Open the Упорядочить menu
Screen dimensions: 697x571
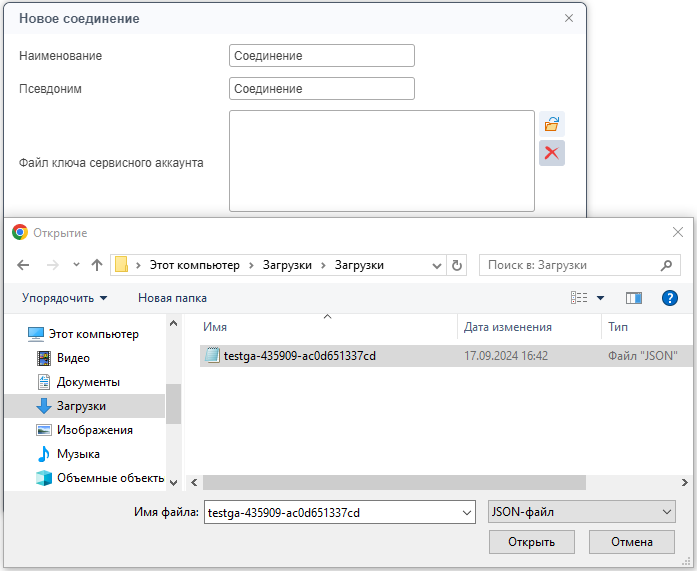coord(64,297)
